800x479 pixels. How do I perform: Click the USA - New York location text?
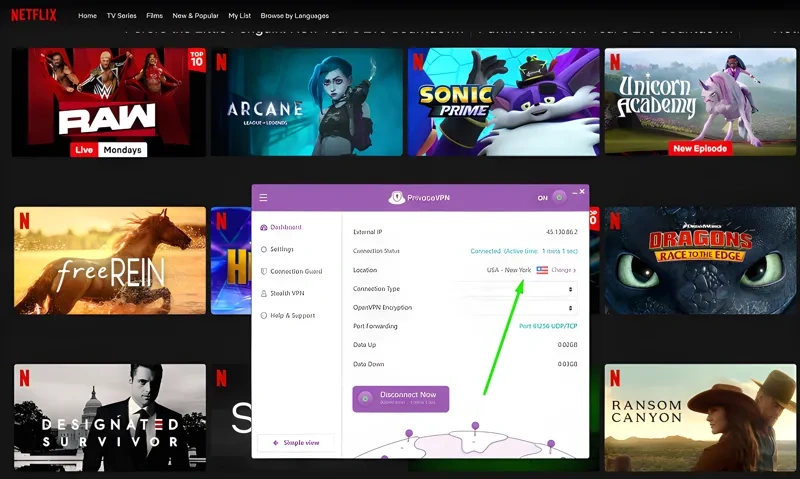509,270
